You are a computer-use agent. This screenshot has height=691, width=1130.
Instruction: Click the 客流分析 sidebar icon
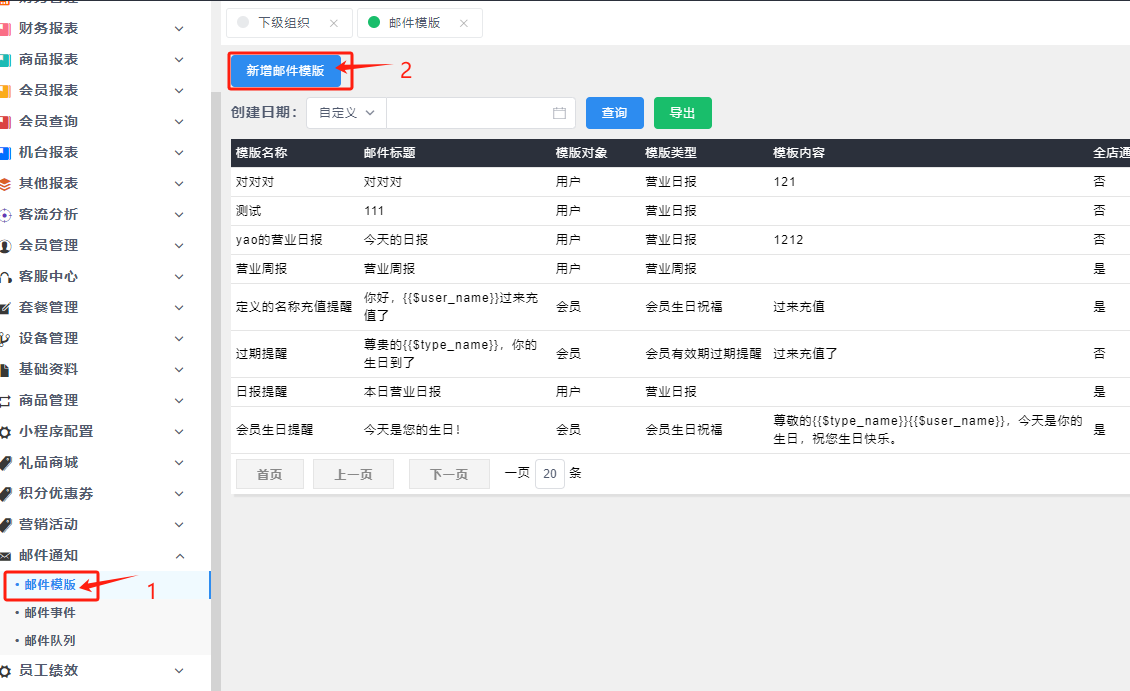click(x=5, y=215)
